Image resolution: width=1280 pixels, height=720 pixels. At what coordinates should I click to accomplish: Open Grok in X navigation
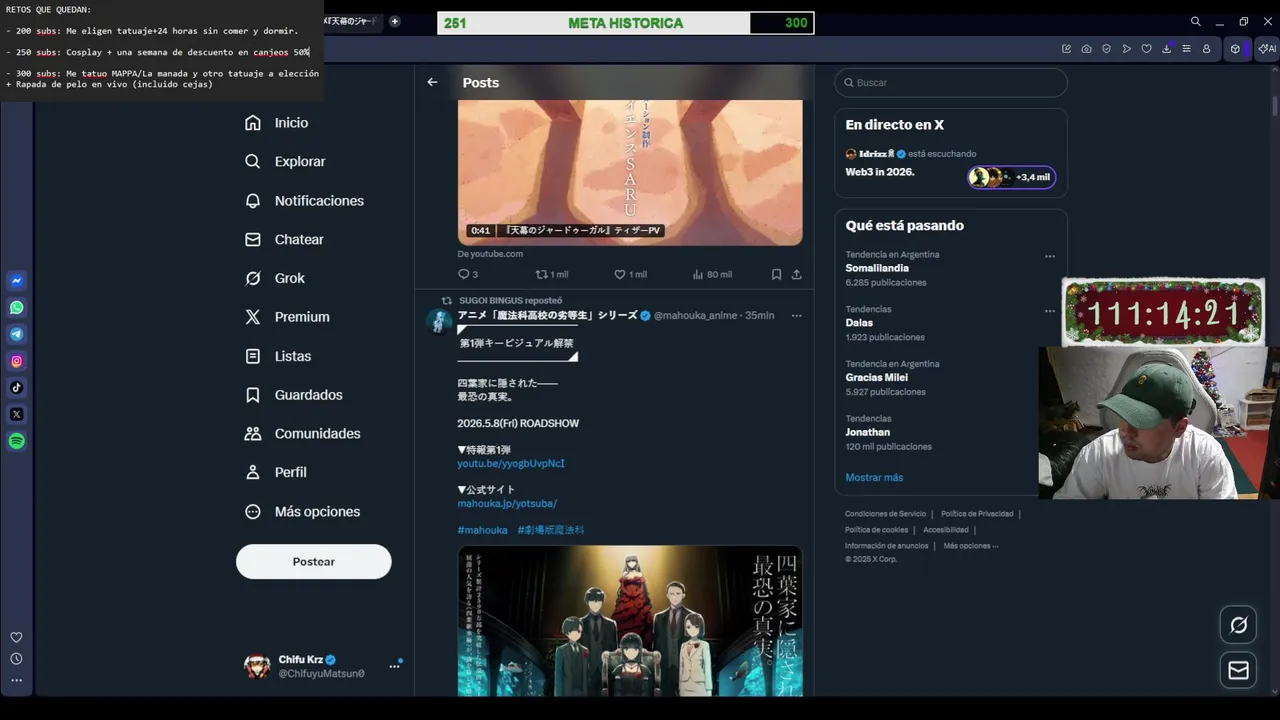point(275,278)
